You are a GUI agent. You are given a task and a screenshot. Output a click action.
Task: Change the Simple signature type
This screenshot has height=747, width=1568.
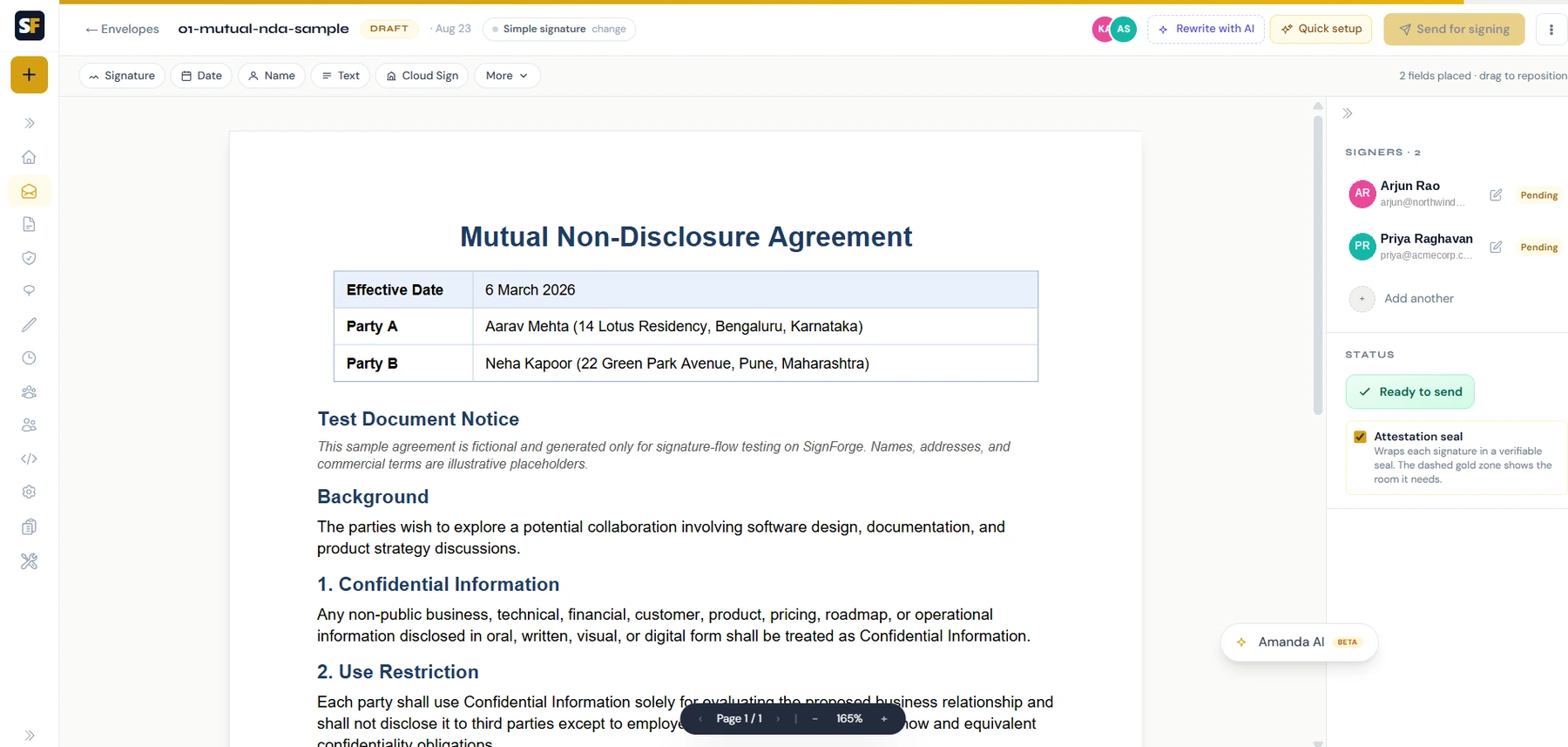point(609,29)
